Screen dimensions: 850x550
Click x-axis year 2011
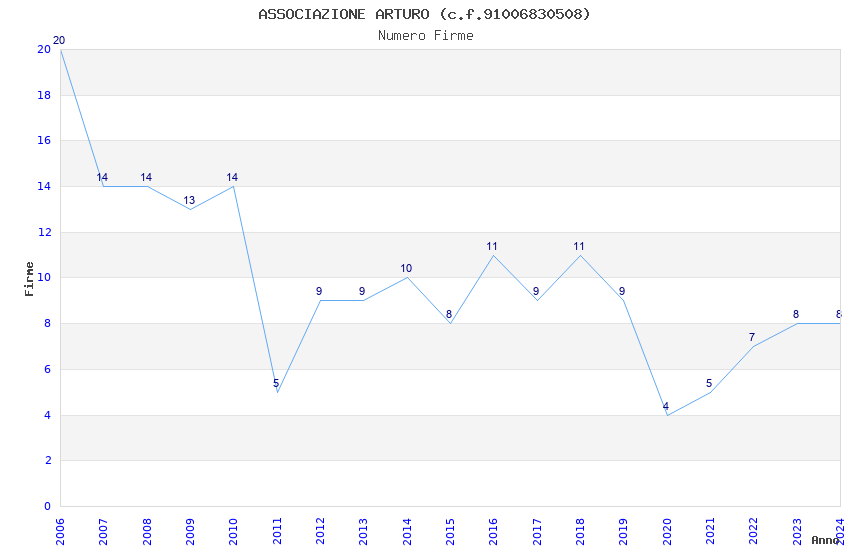coord(277,531)
